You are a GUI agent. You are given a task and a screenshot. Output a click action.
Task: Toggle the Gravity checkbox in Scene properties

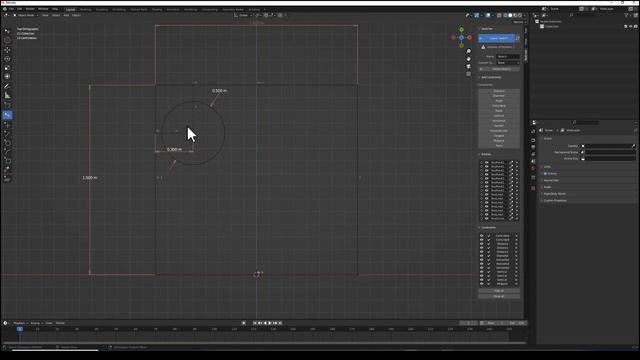click(x=545, y=173)
